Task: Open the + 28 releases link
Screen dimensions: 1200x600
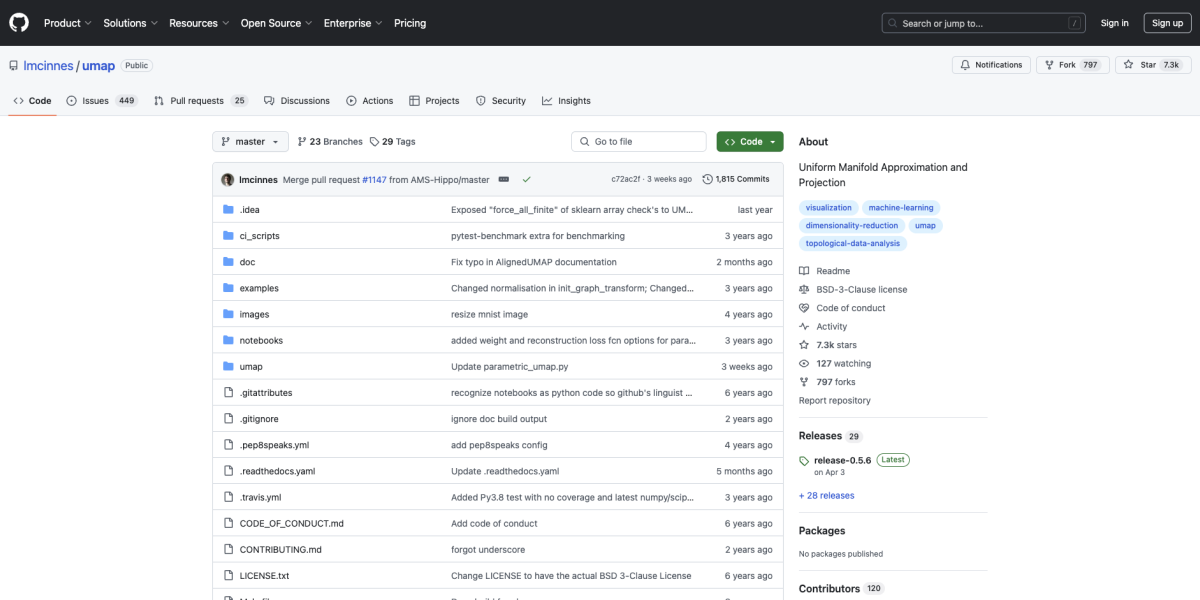Action: click(825, 495)
